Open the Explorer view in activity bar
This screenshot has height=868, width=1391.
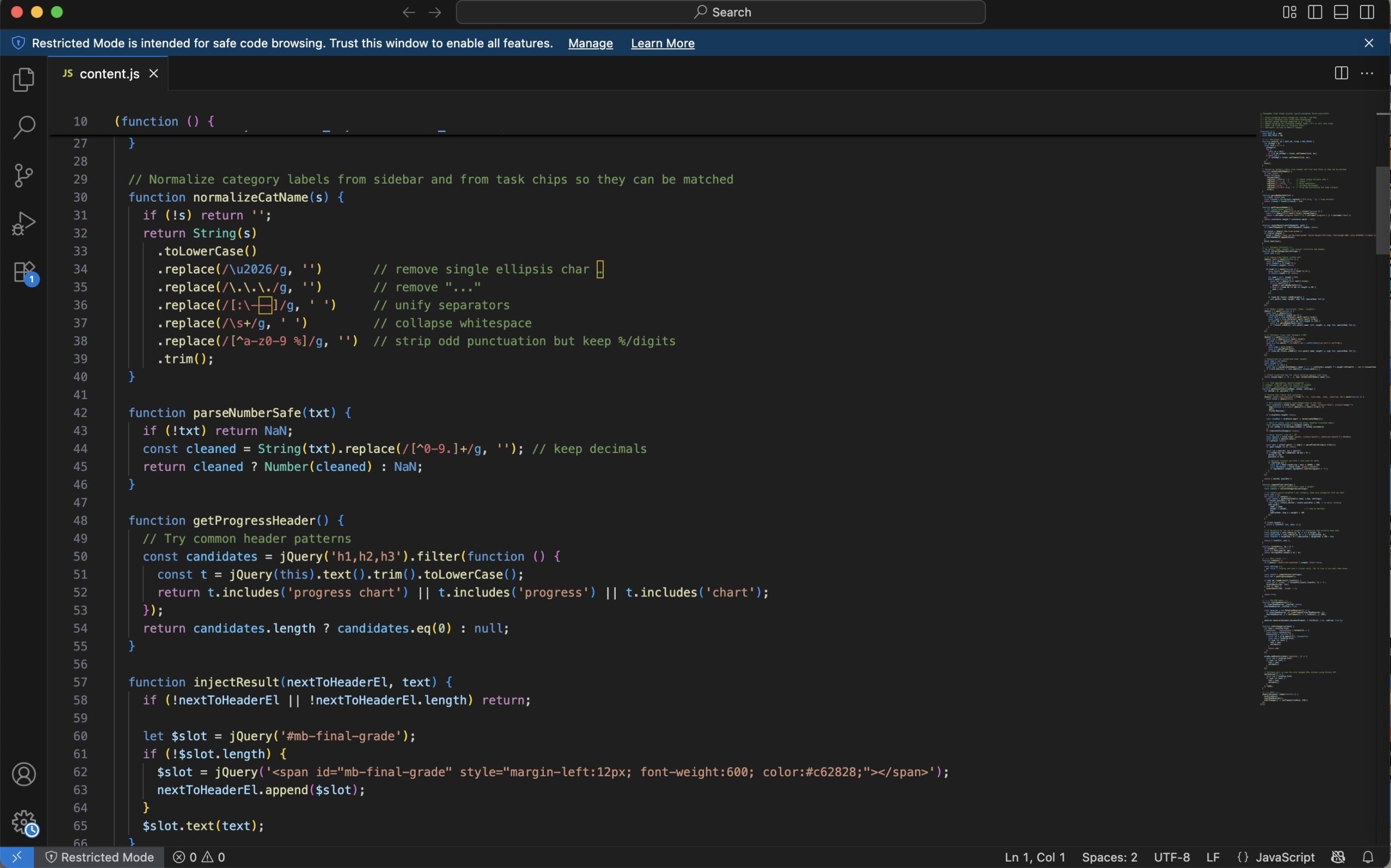(x=23, y=80)
